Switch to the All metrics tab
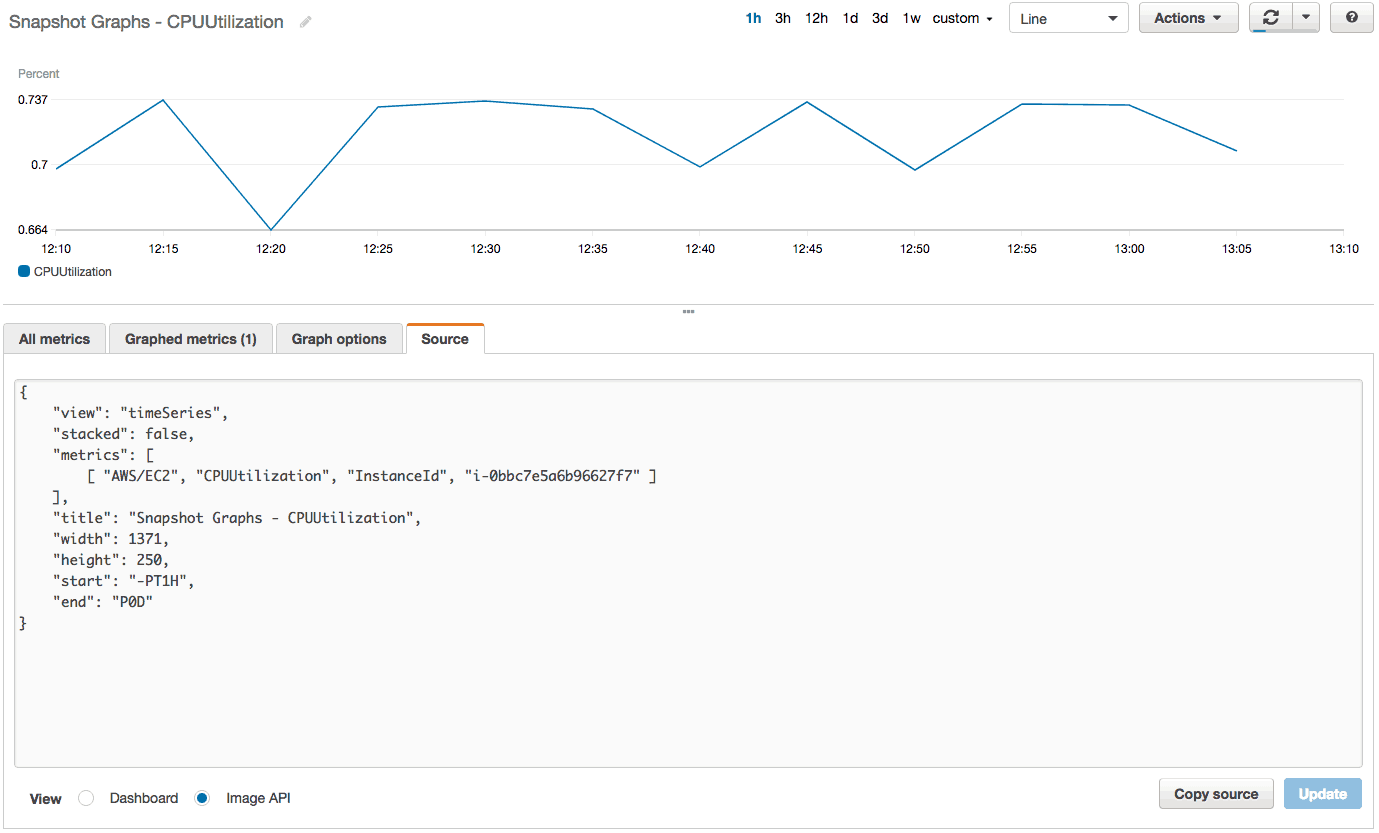Image resolution: width=1379 pixels, height=833 pixels. point(54,338)
